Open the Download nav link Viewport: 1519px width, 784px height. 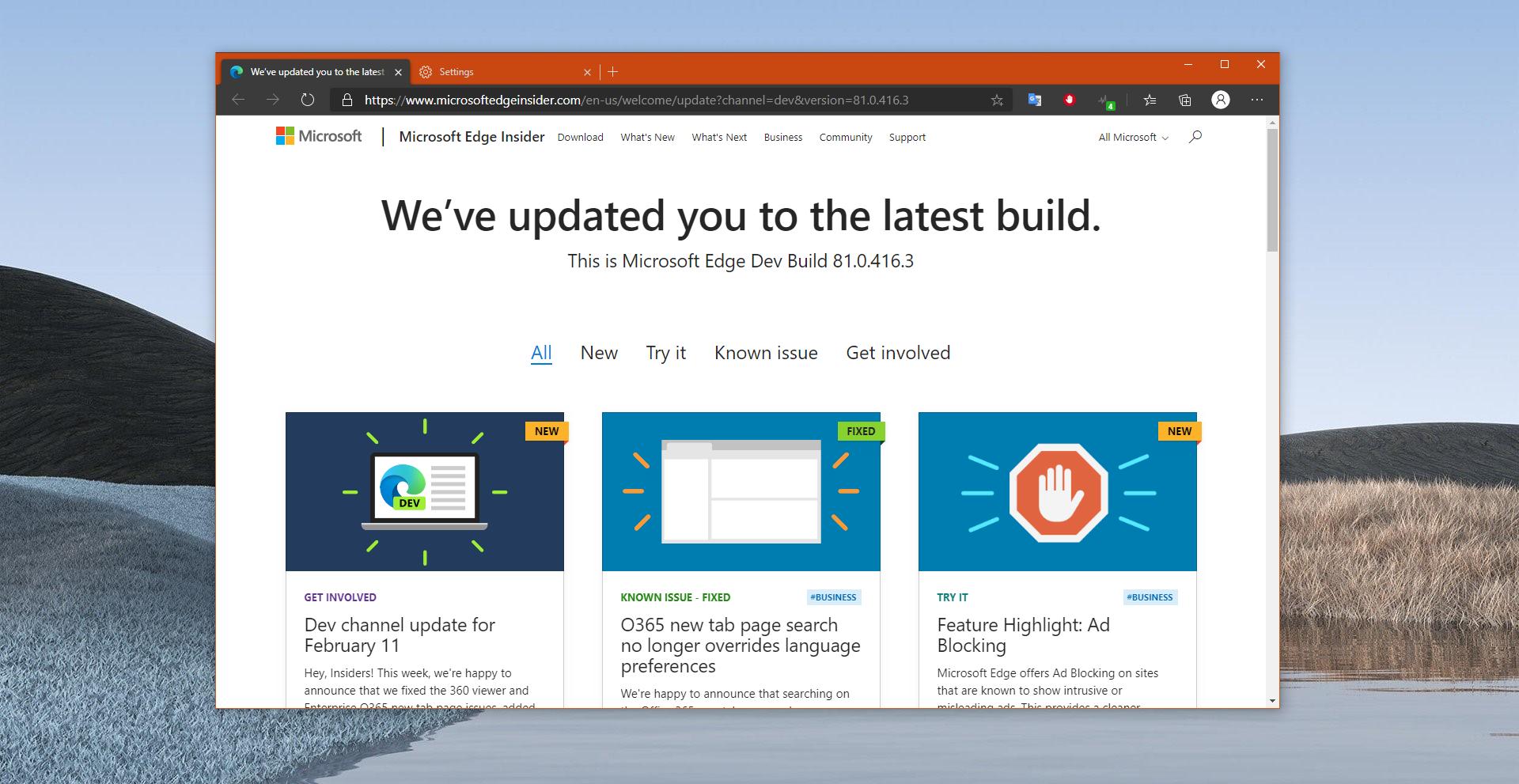click(x=580, y=138)
